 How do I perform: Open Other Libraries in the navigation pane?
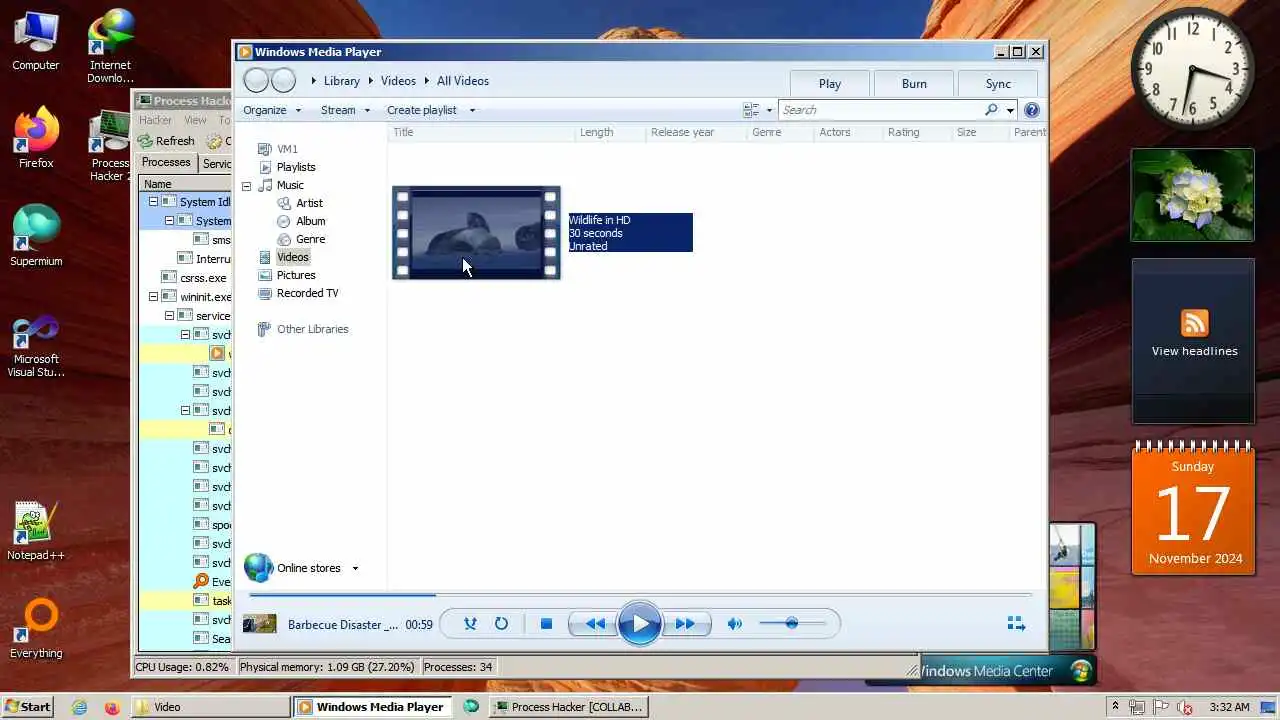point(312,329)
